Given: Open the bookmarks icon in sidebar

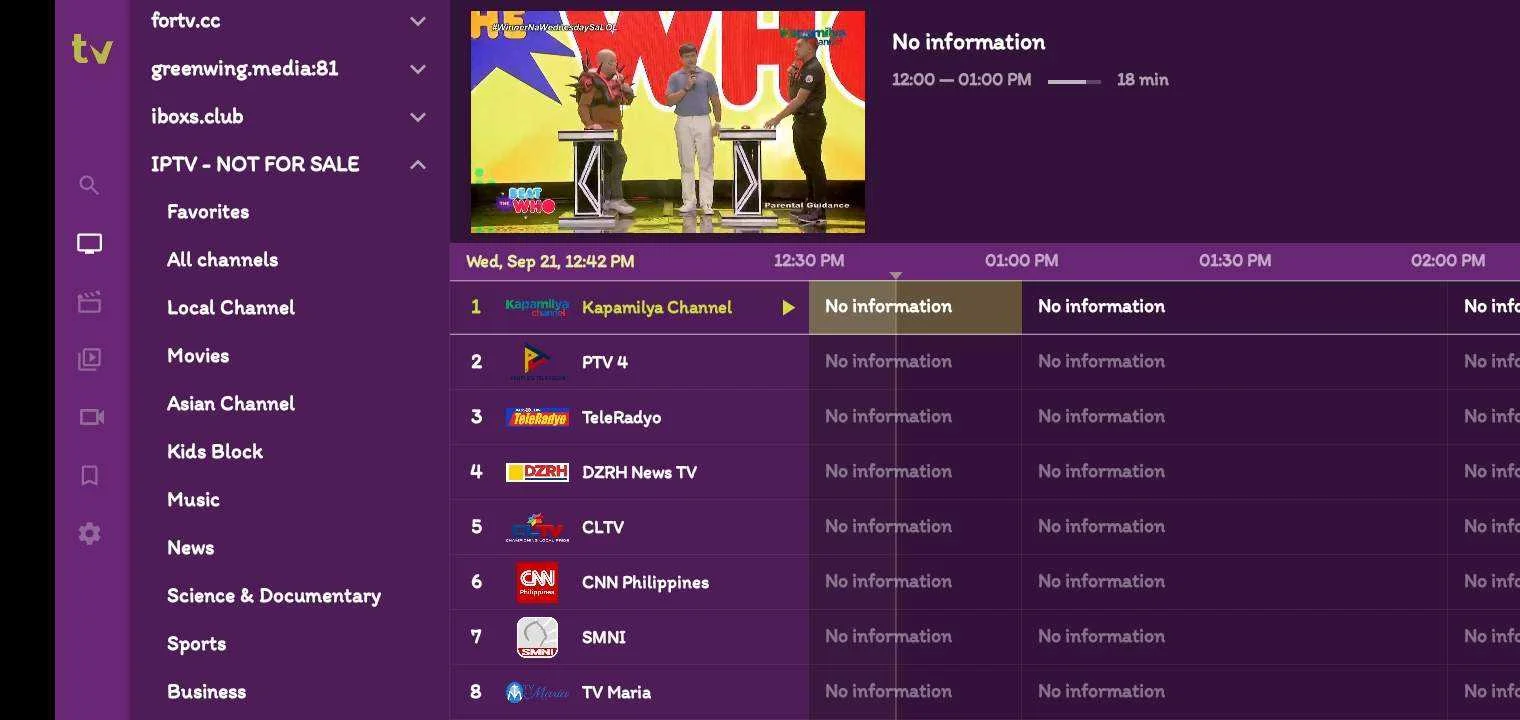Looking at the screenshot, I should 89,475.
